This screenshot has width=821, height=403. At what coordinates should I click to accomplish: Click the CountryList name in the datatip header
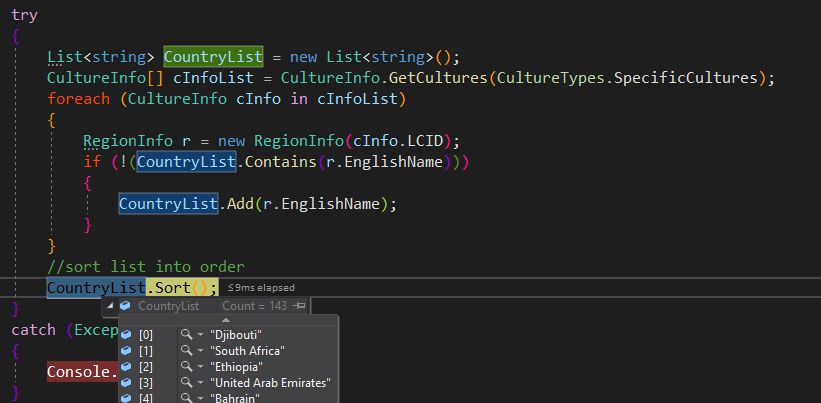click(x=169, y=306)
